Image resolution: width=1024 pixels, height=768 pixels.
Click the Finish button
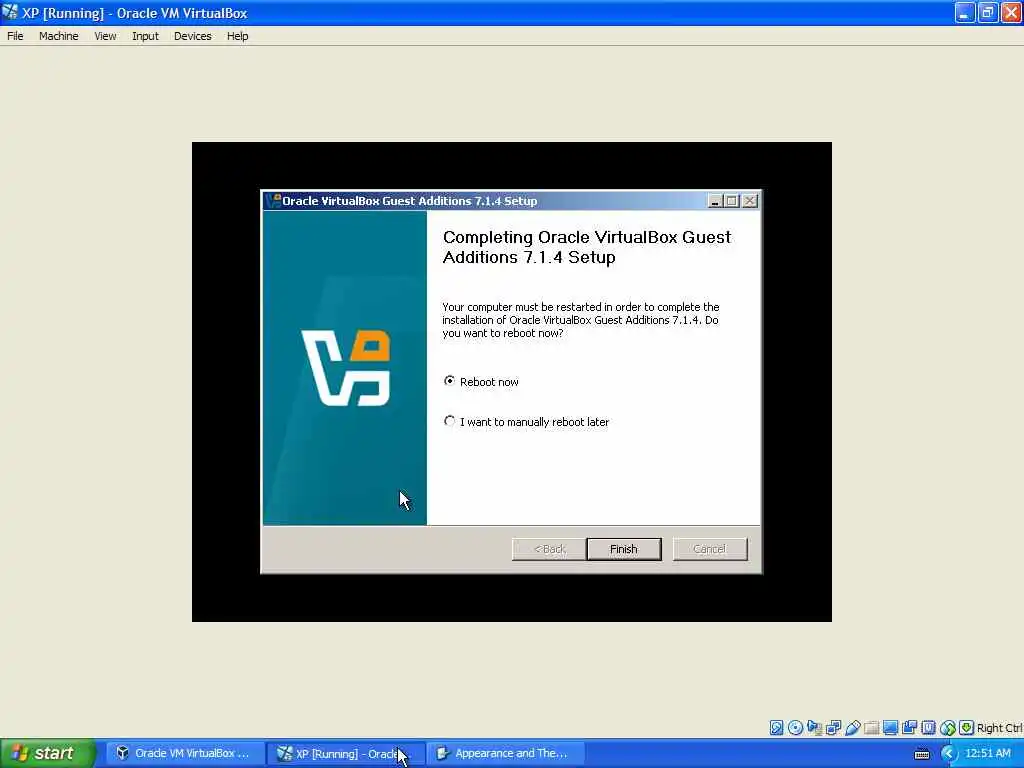click(x=624, y=549)
